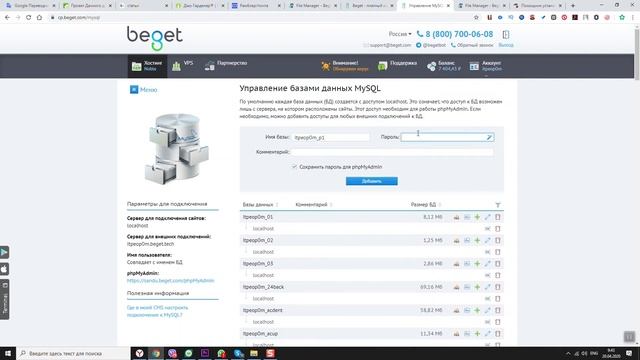The image size is (640, 360).
Task: Delete localhost access under ltpeop0m_01
Action: [498, 229]
